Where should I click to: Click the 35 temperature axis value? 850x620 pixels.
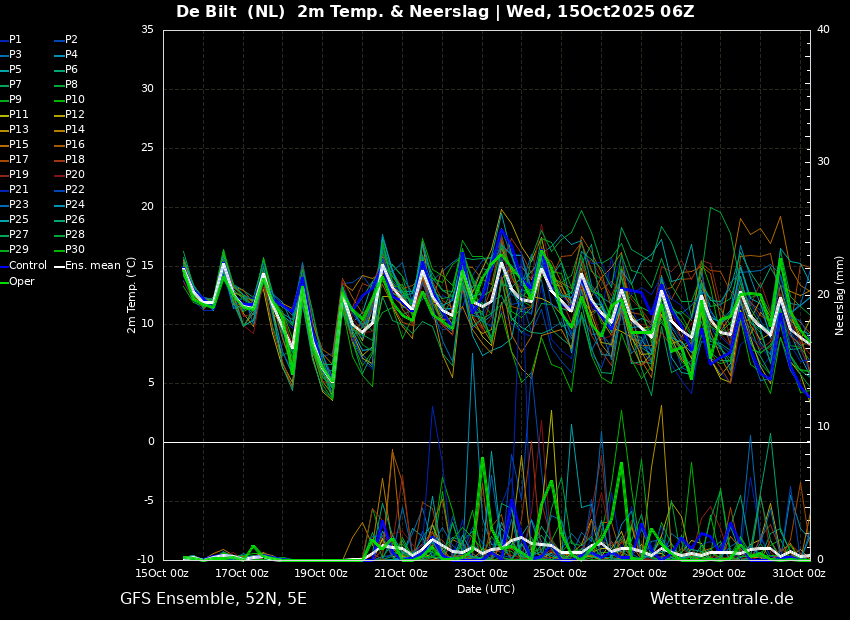click(147, 30)
